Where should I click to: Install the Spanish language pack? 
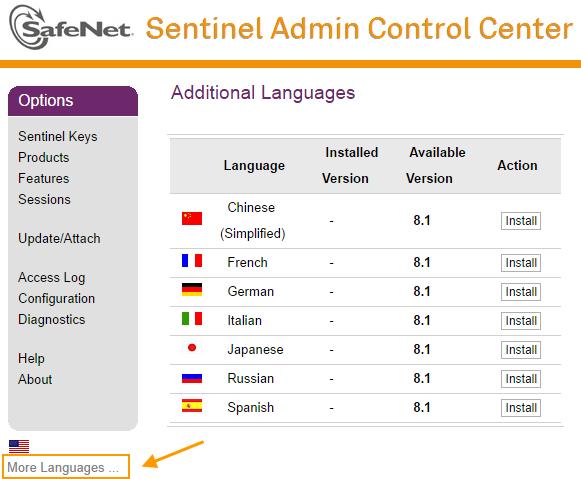521,408
